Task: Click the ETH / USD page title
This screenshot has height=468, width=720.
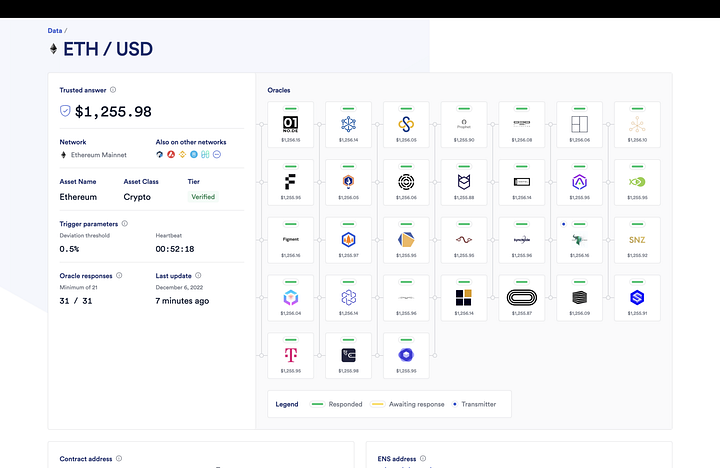Action: [x=107, y=49]
